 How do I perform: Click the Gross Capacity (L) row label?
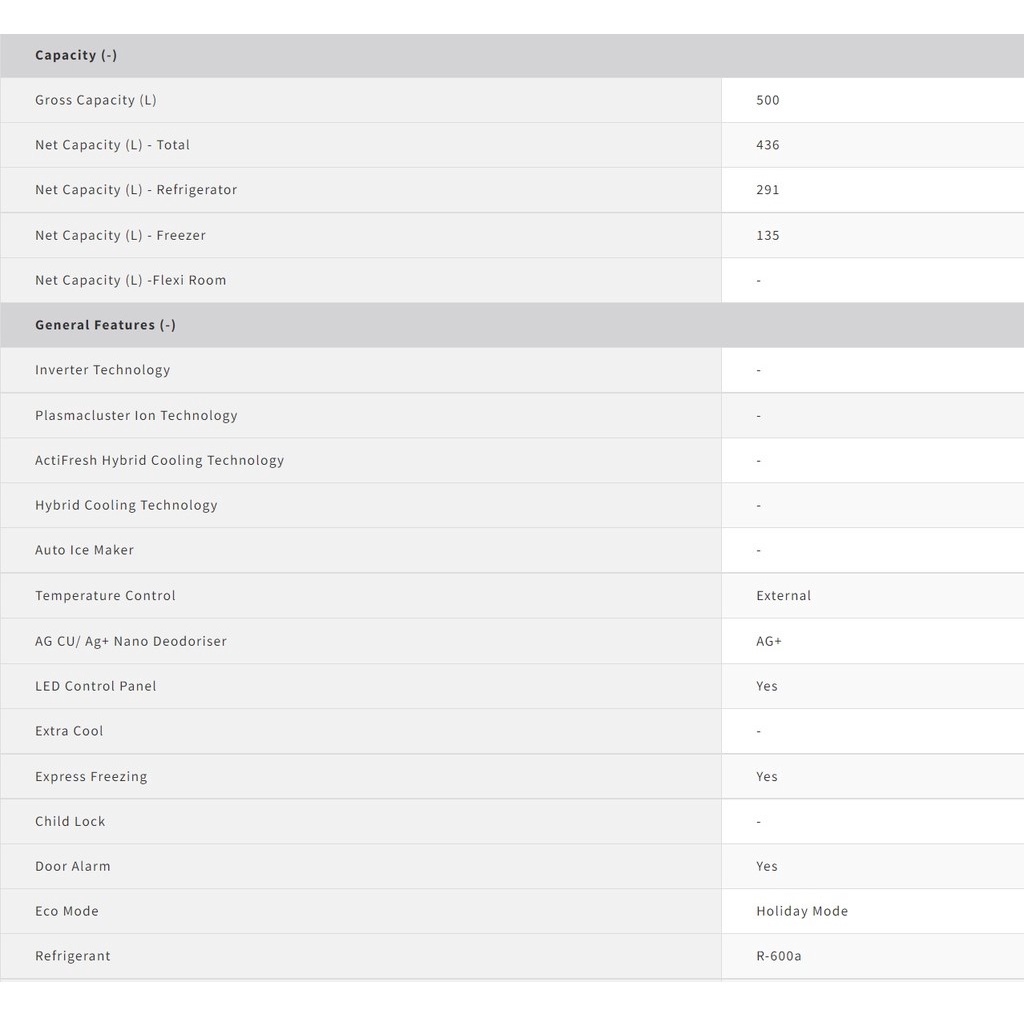[x=96, y=100]
